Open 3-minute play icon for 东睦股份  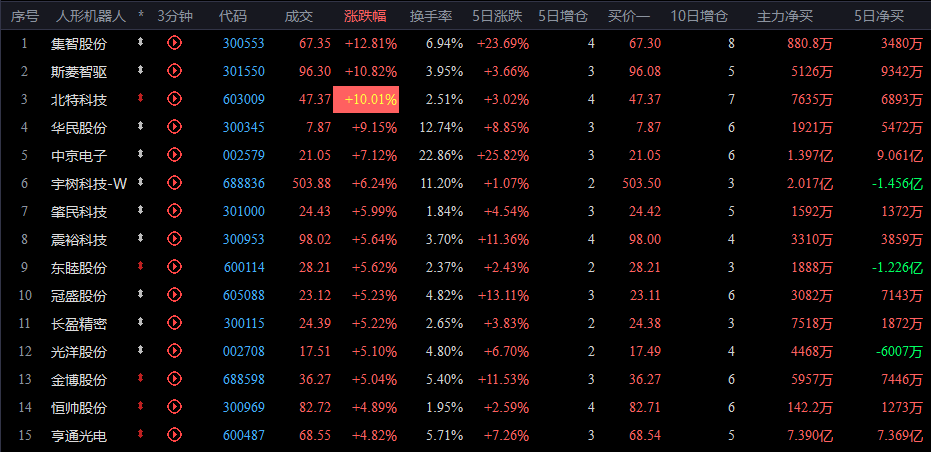174,267
